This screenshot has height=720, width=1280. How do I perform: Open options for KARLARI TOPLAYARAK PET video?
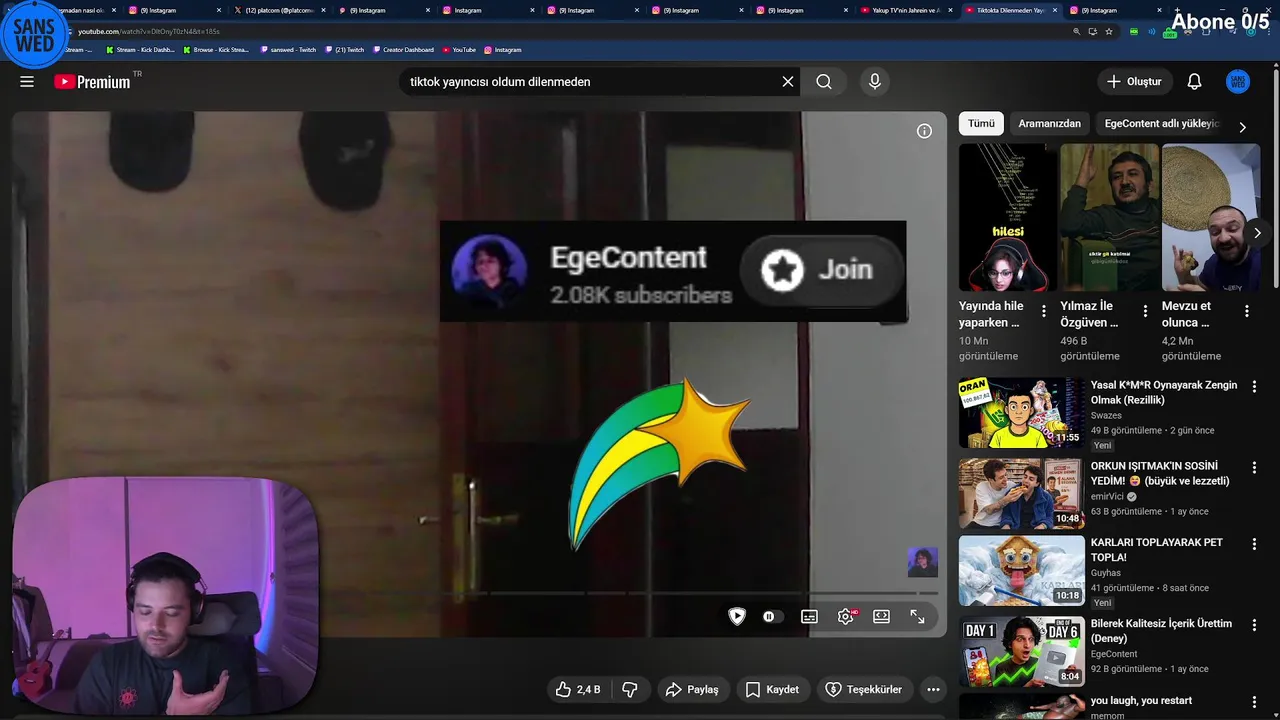tap(1254, 544)
